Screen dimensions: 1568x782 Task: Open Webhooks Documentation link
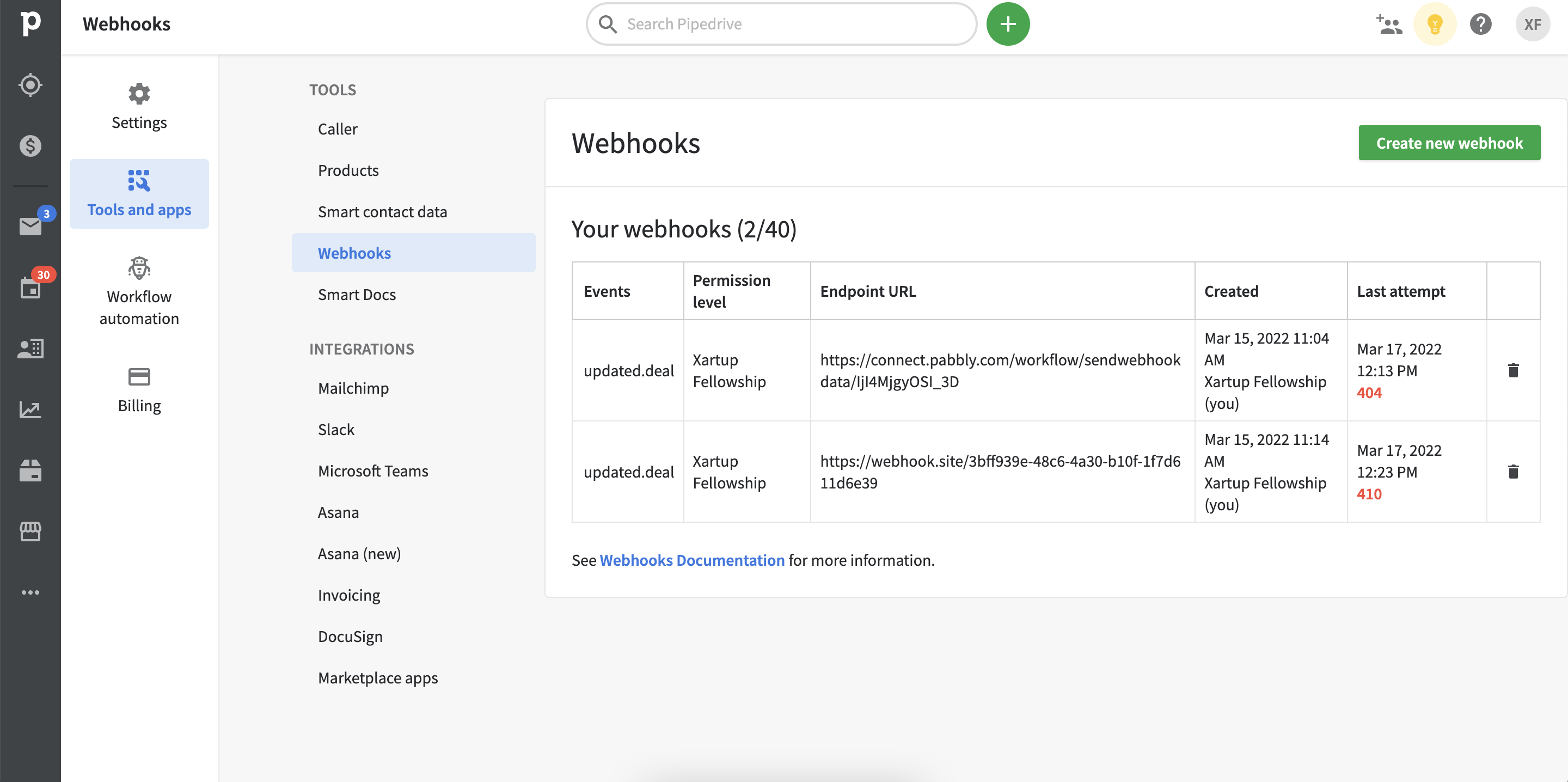click(x=692, y=560)
